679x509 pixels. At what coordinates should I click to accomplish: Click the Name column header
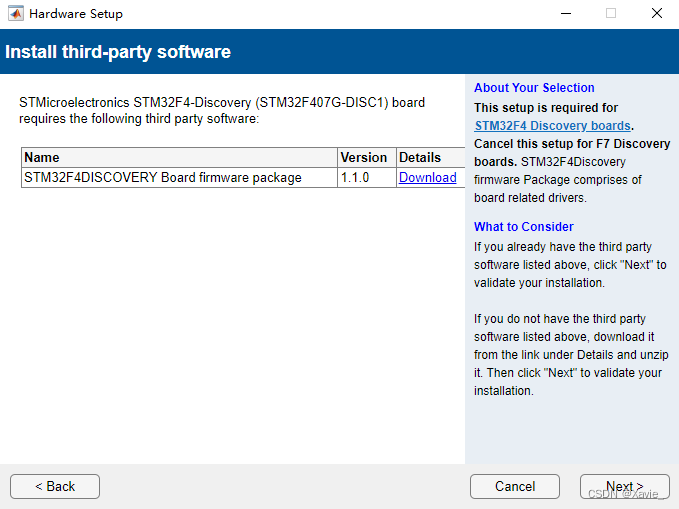[x=179, y=157]
